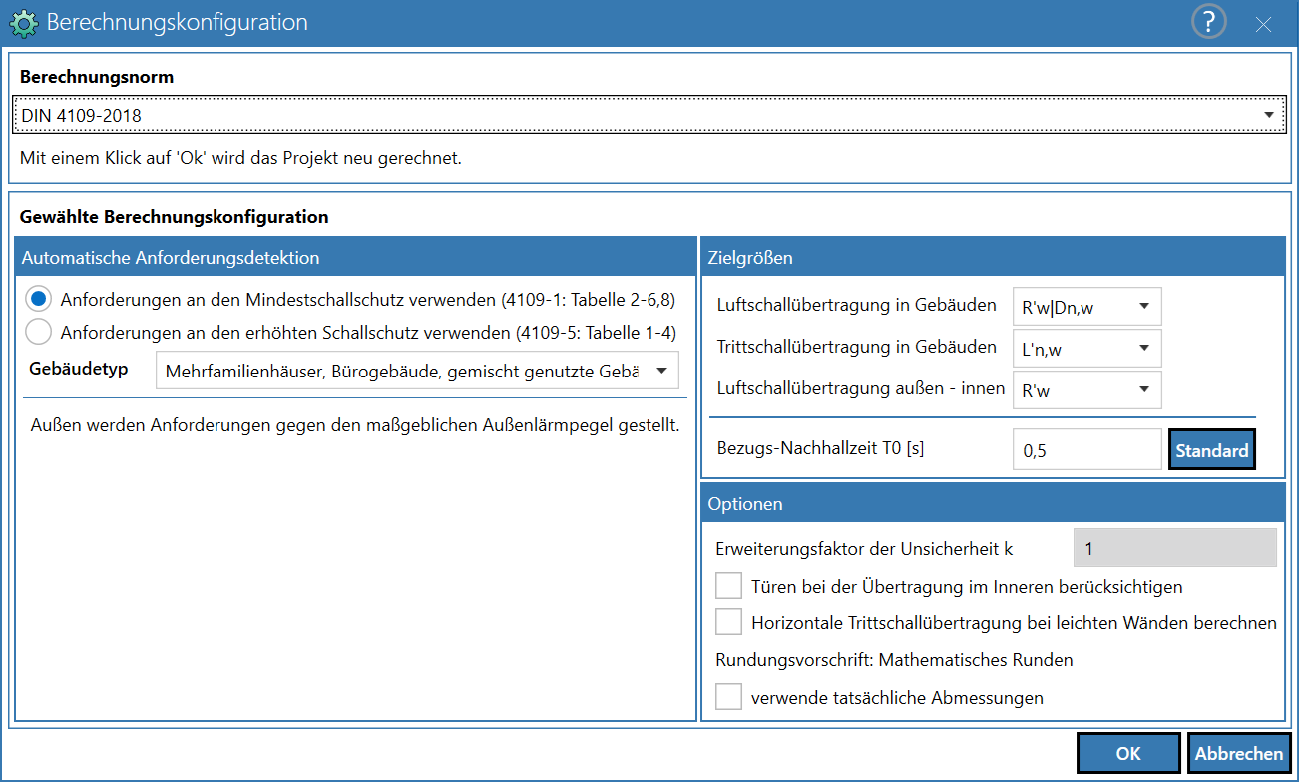
Task: Click the Zielgrößen panel header
Action: pyautogui.click(x=992, y=257)
